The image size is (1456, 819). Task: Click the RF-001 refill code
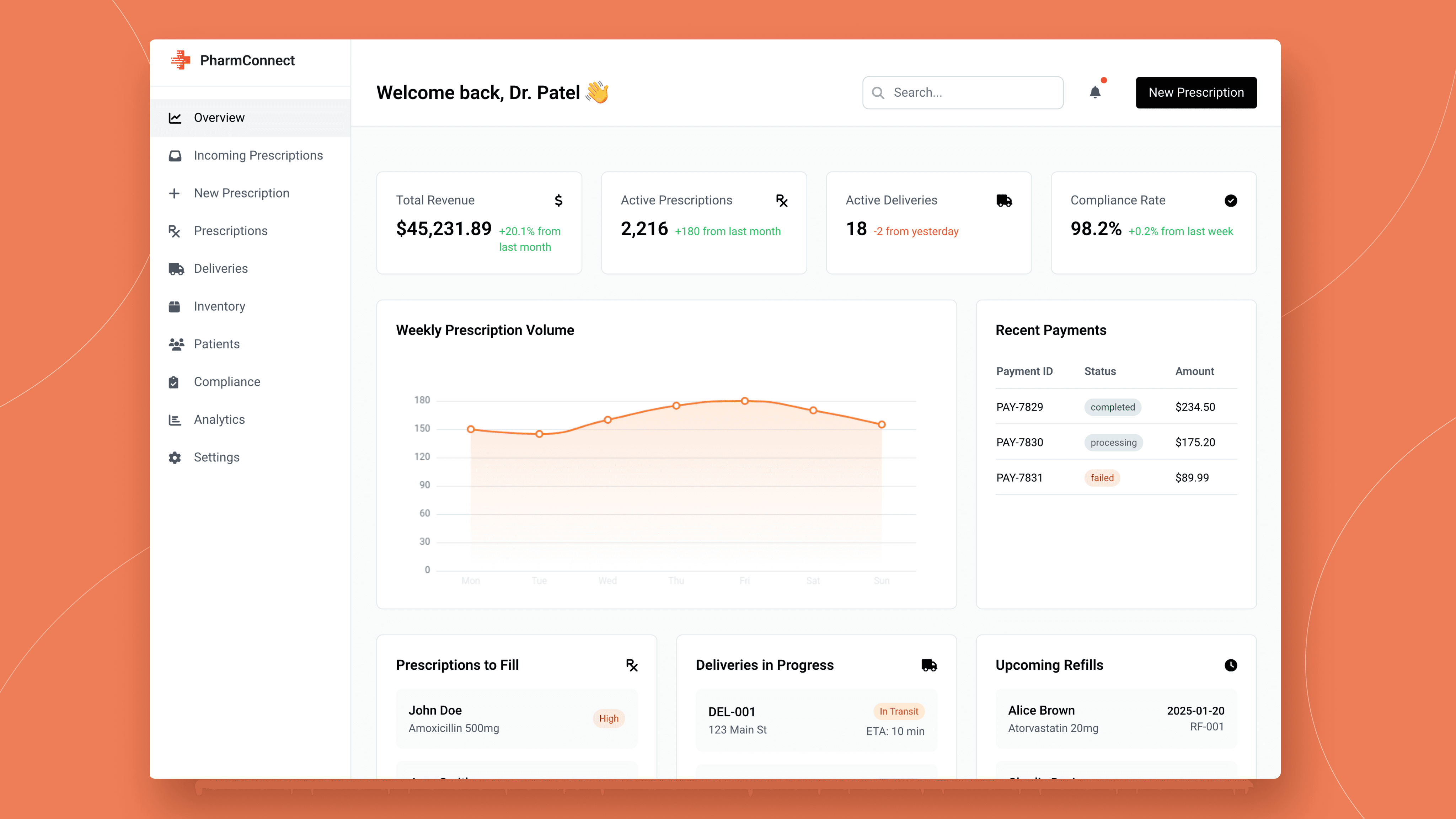1207,727
